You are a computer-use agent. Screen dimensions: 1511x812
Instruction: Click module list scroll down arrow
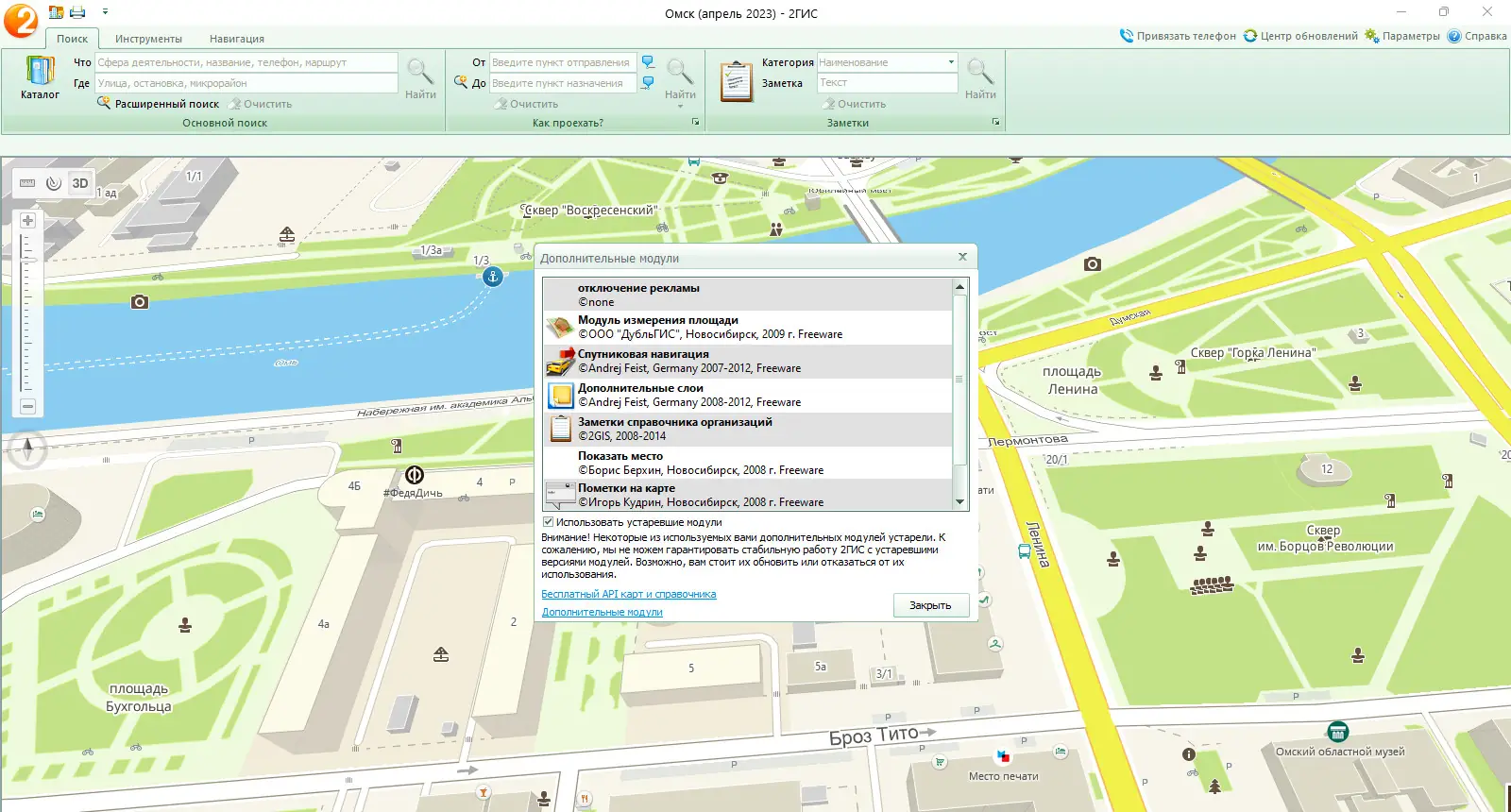(960, 502)
